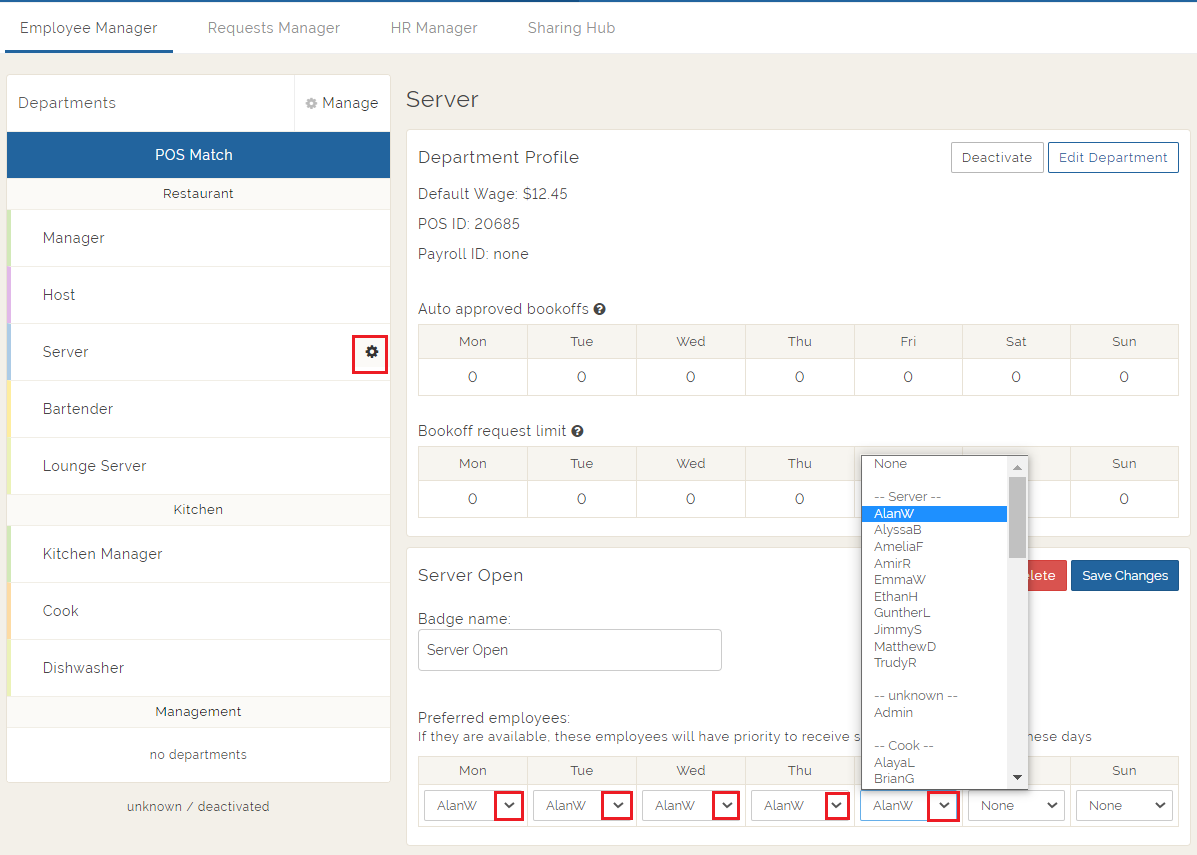Click the Edit Department button
Image resolution: width=1197 pixels, height=855 pixels.
coord(1113,157)
